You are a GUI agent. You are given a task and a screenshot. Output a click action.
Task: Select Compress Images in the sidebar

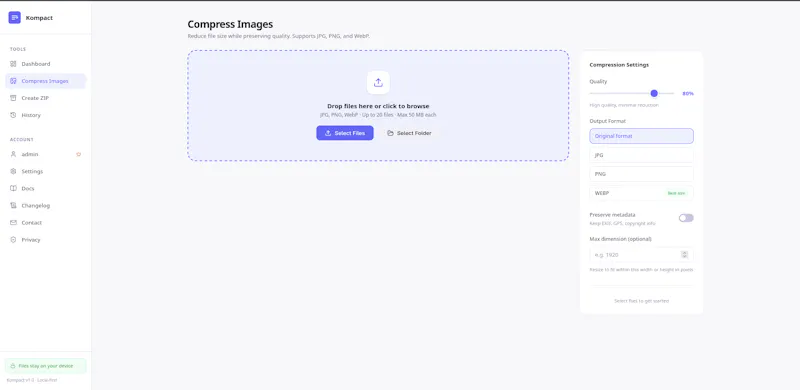[x=45, y=81]
